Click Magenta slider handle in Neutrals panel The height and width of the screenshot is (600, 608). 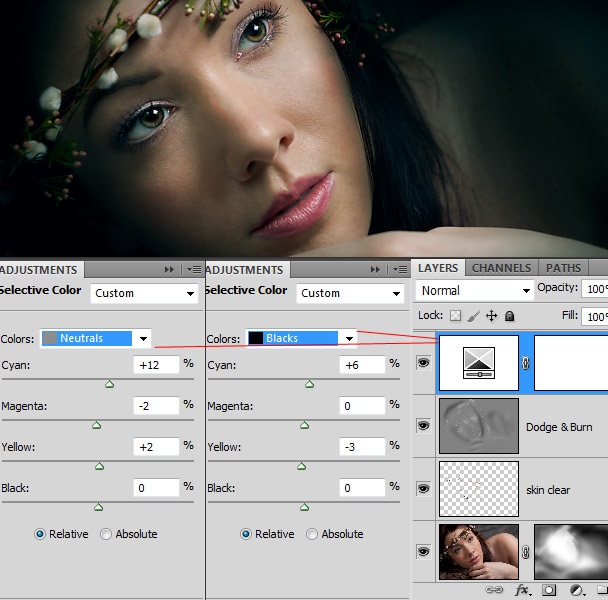pos(97,425)
